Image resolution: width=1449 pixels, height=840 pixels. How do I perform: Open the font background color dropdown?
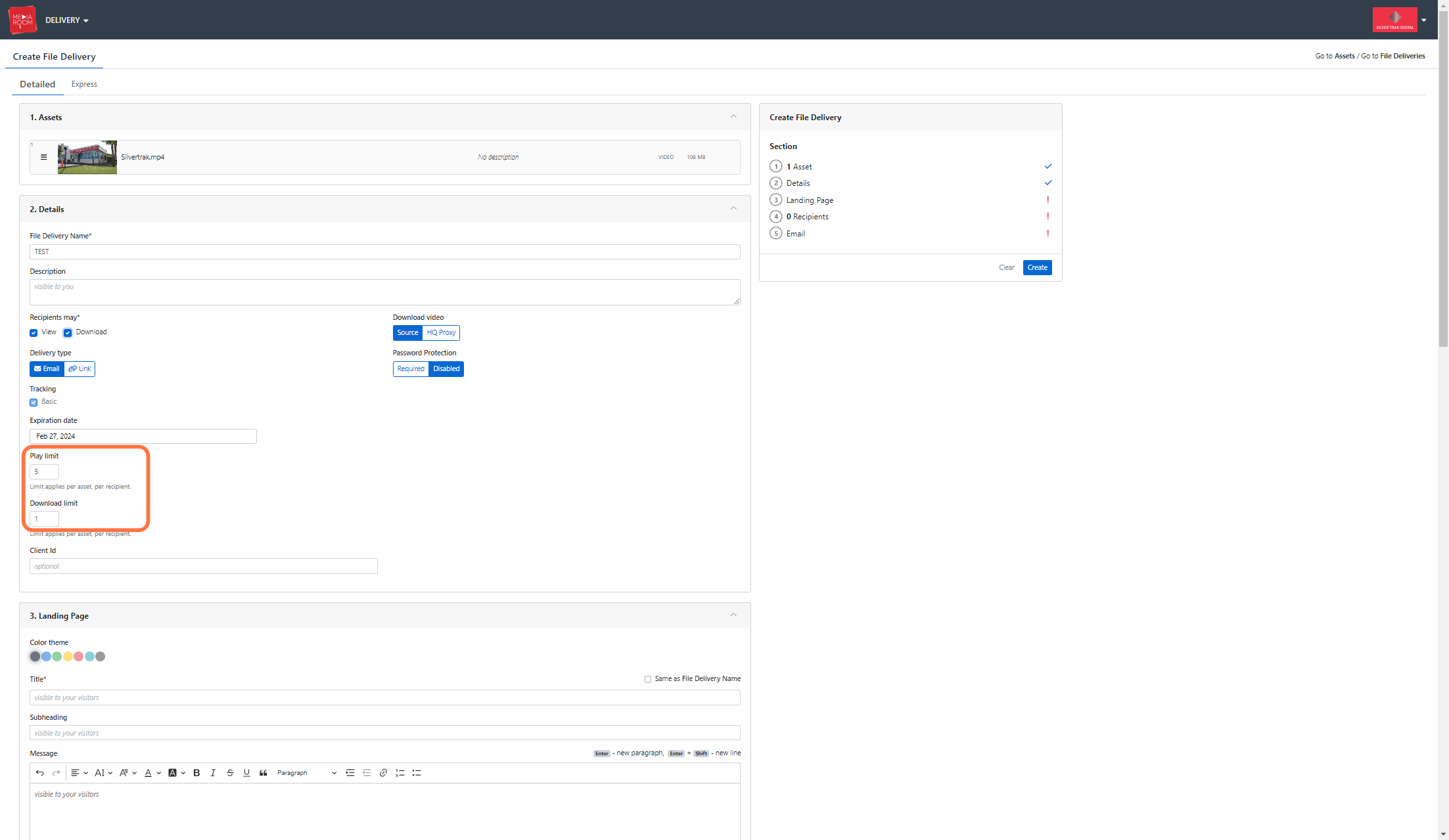(x=177, y=773)
